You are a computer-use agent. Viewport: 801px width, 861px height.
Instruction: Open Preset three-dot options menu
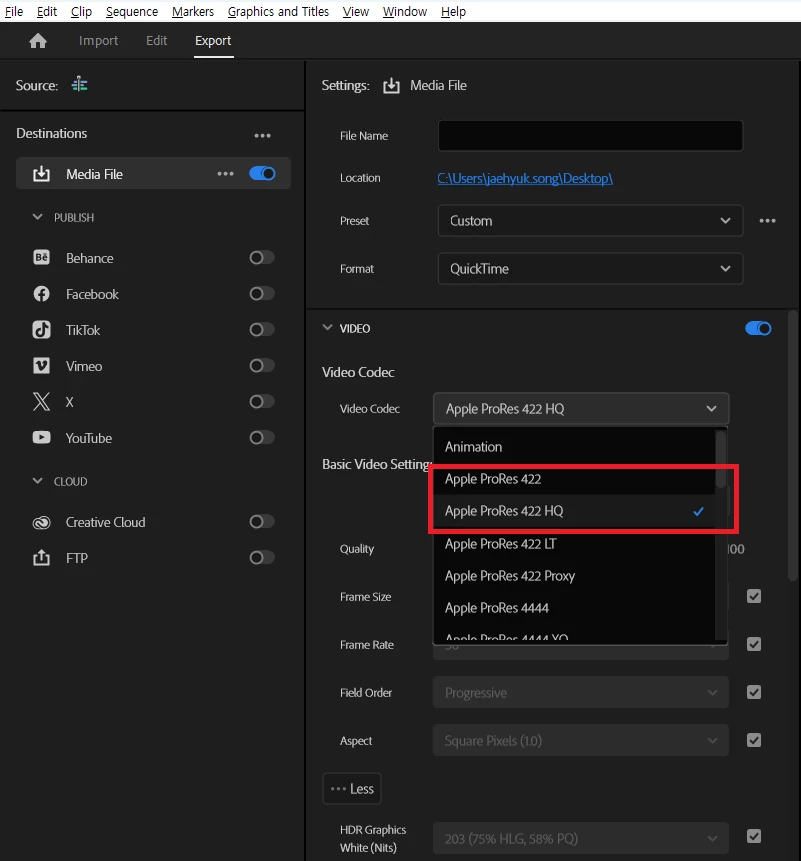point(767,221)
